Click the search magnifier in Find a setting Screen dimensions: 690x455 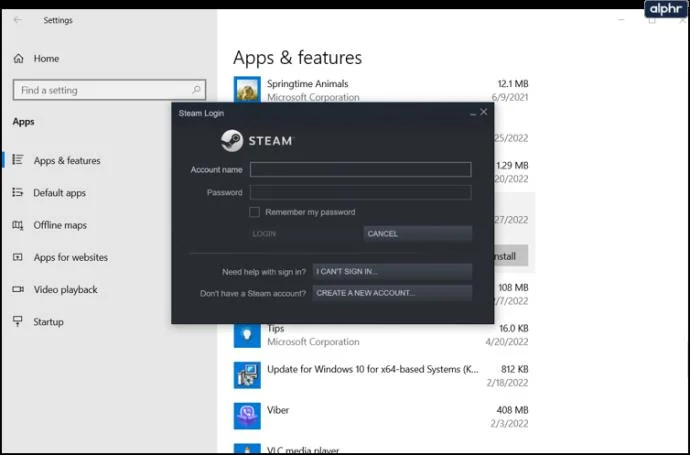(196, 90)
